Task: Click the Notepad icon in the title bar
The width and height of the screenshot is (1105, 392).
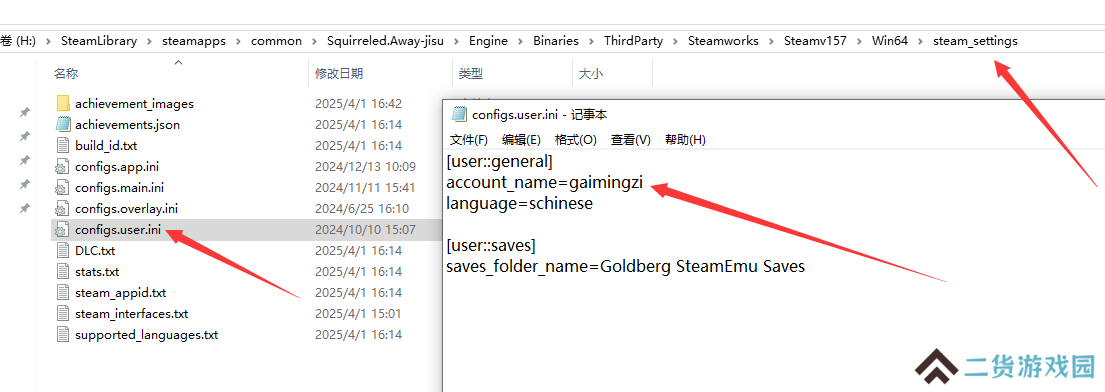Action: (459, 114)
